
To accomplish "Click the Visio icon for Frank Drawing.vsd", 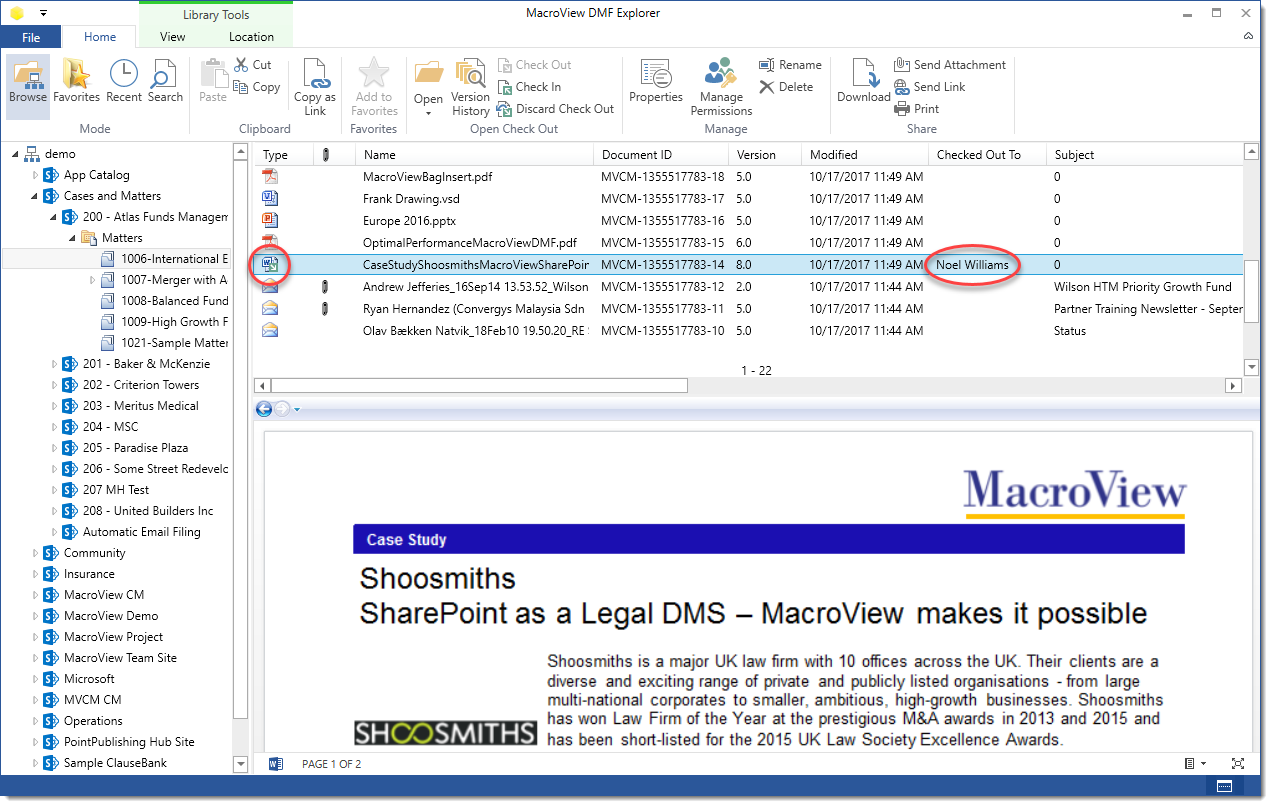I will 269,198.
